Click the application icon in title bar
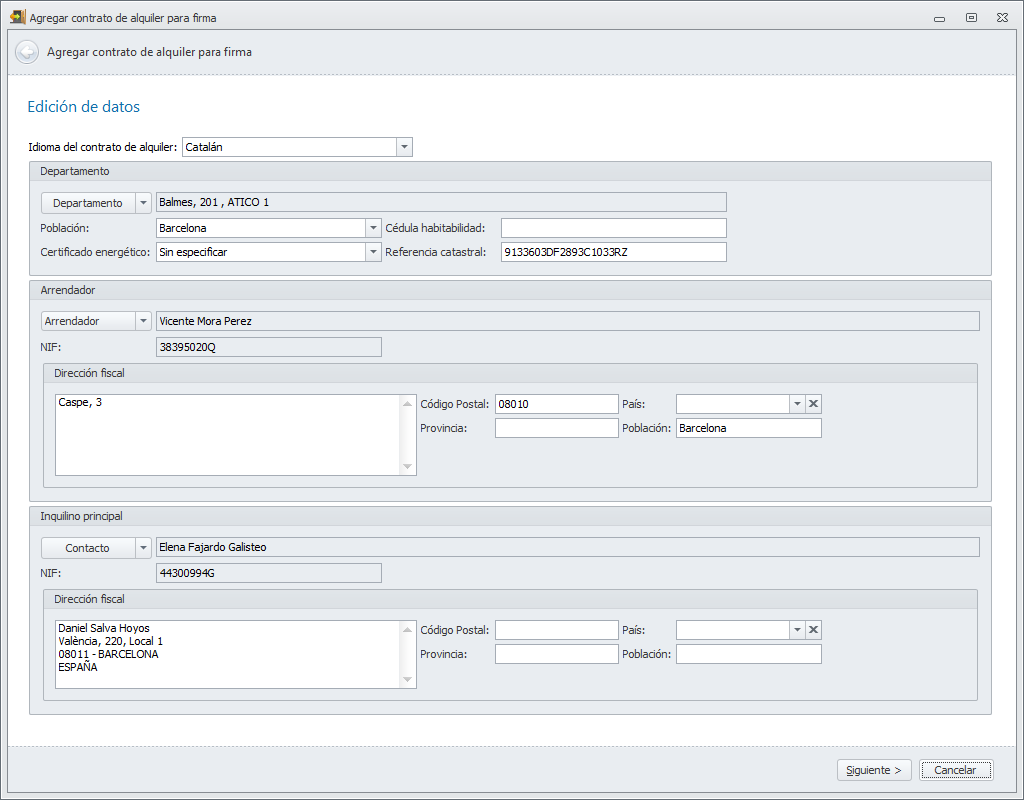The height and width of the screenshot is (800, 1024). (17, 17)
